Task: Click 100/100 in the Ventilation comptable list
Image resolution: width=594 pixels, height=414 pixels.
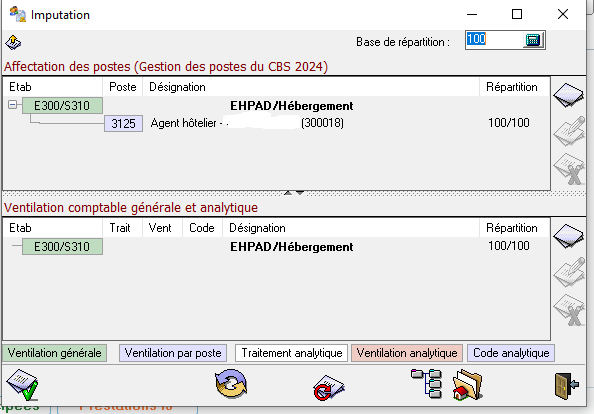Action: point(508,246)
